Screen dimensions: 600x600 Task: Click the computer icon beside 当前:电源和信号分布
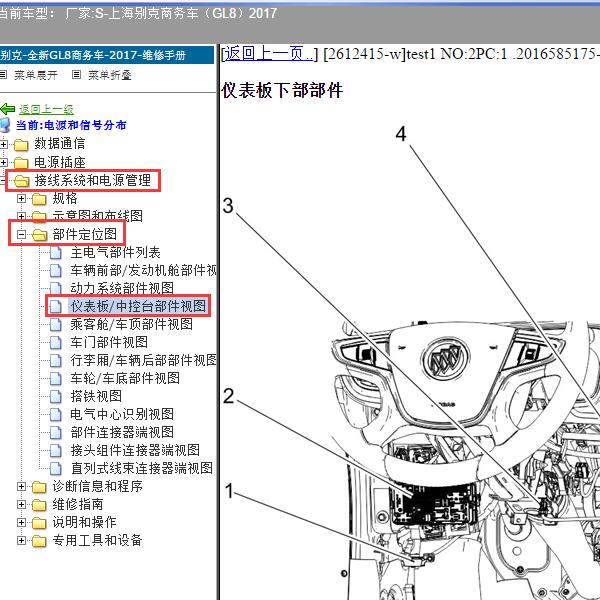5,126
